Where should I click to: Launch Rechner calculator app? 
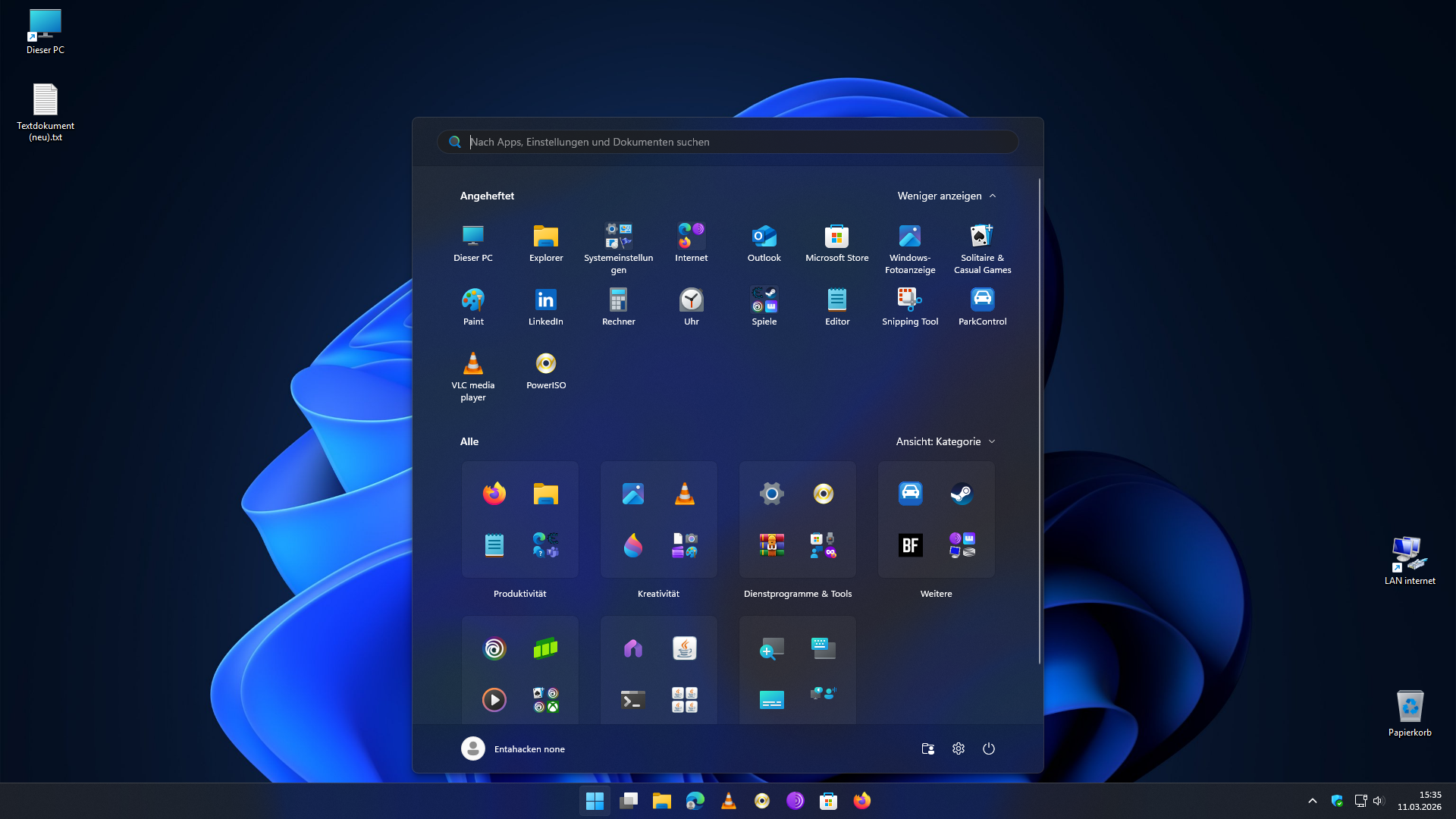(x=619, y=307)
